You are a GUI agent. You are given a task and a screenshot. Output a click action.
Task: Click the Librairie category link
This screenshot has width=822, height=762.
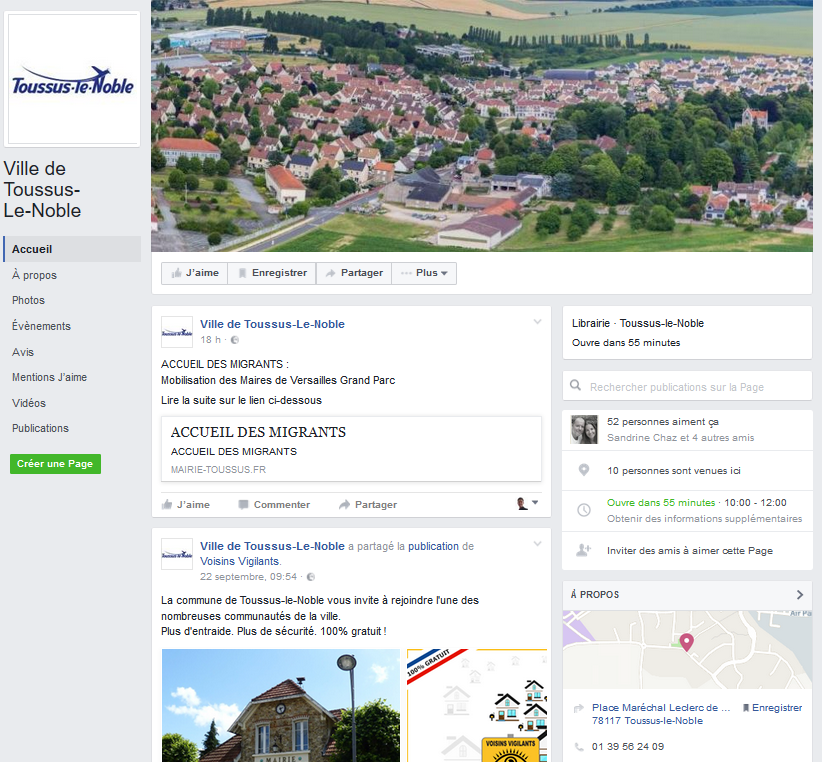tap(591, 323)
